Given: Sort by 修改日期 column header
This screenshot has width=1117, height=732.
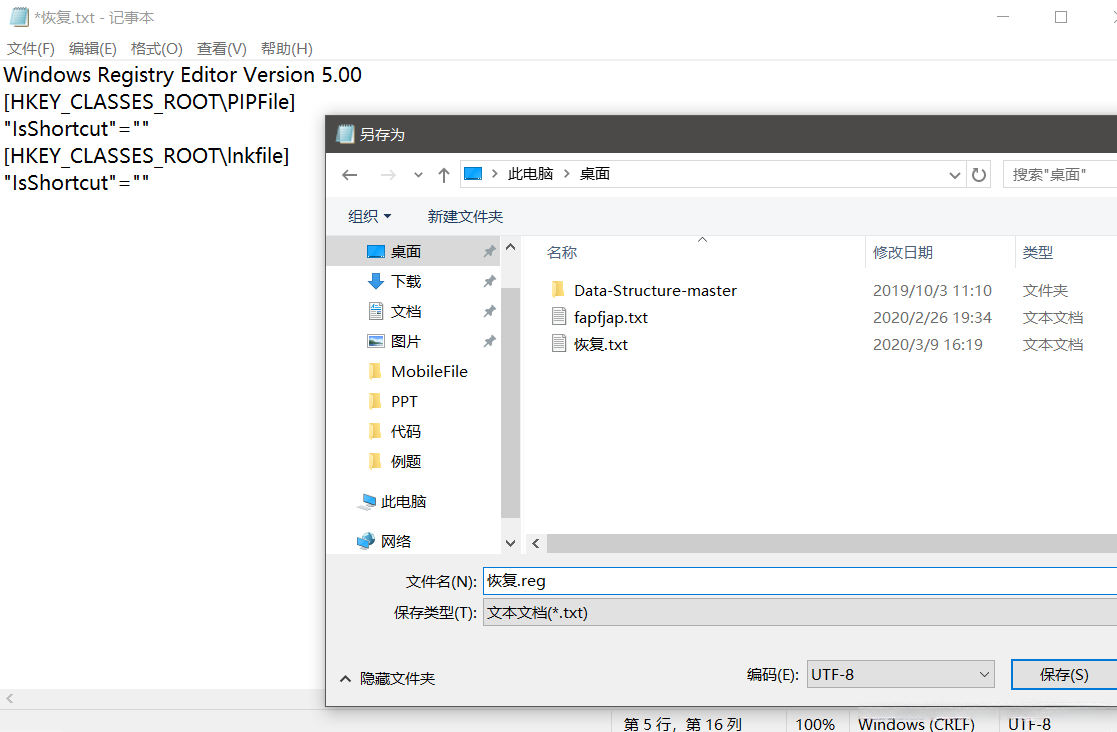Looking at the screenshot, I should (x=903, y=253).
